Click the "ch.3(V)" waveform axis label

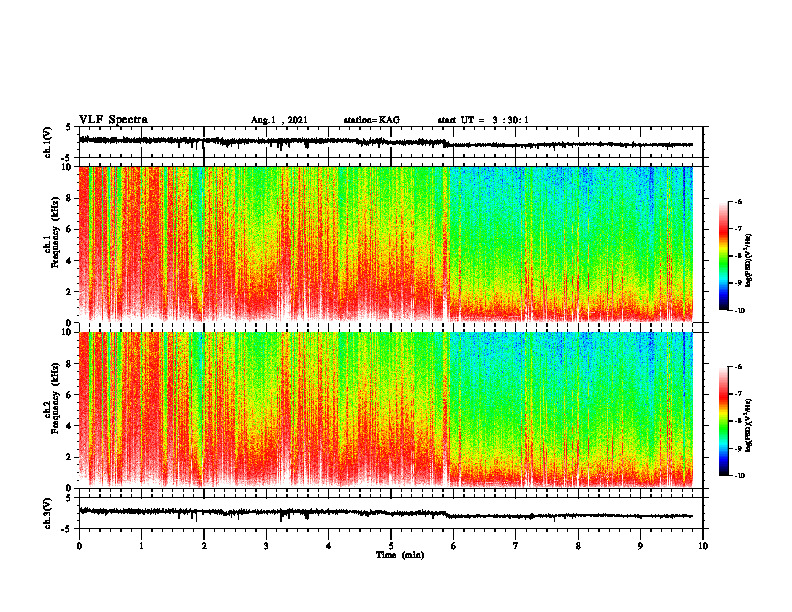pyautogui.click(x=47, y=513)
